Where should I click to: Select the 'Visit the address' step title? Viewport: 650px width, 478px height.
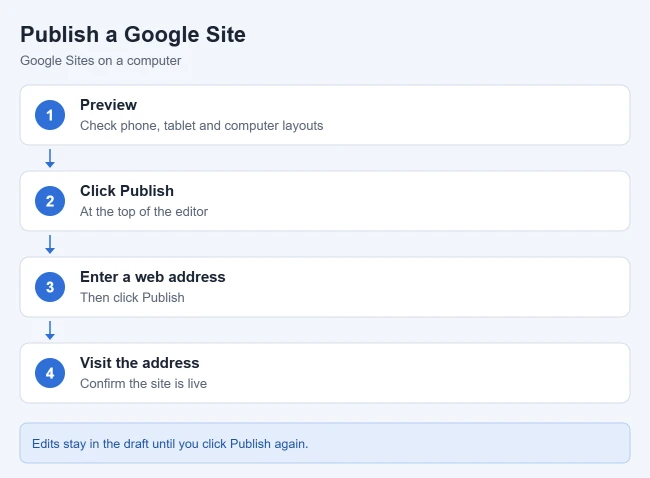pyautogui.click(x=140, y=363)
